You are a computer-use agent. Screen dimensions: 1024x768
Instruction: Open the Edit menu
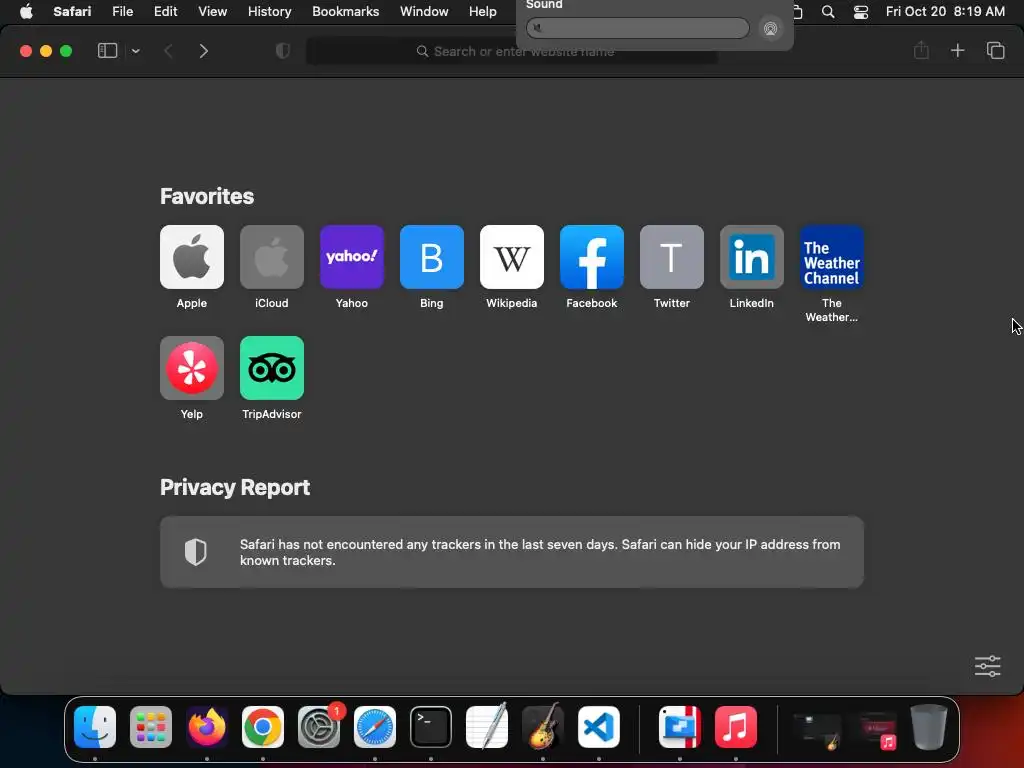[165, 12]
